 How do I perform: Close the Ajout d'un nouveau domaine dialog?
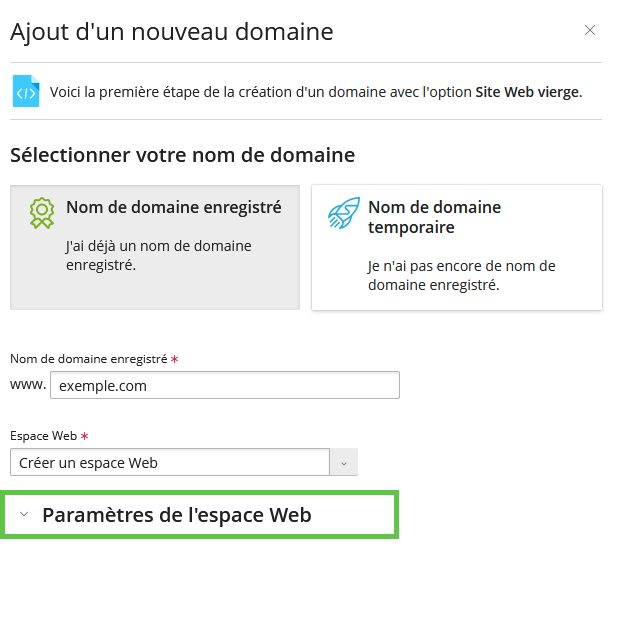(x=590, y=30)
